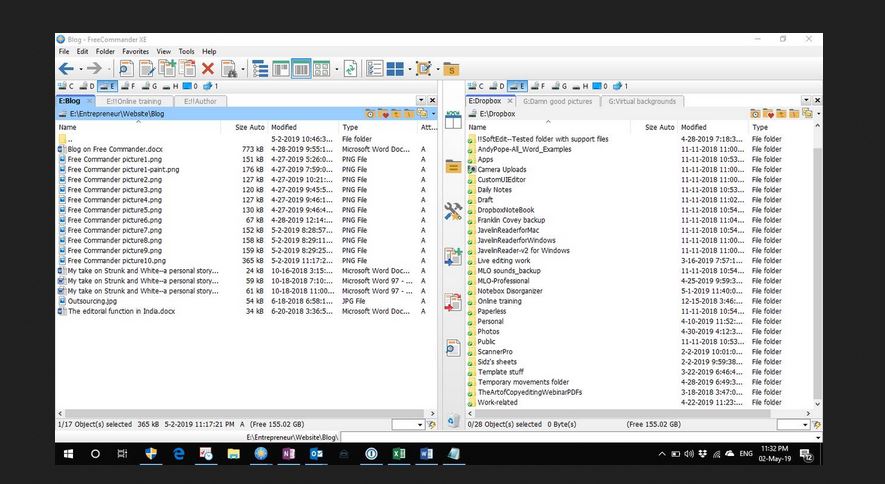Click the copy files icon with green plus
885x484 pixels.
[167, 68]
